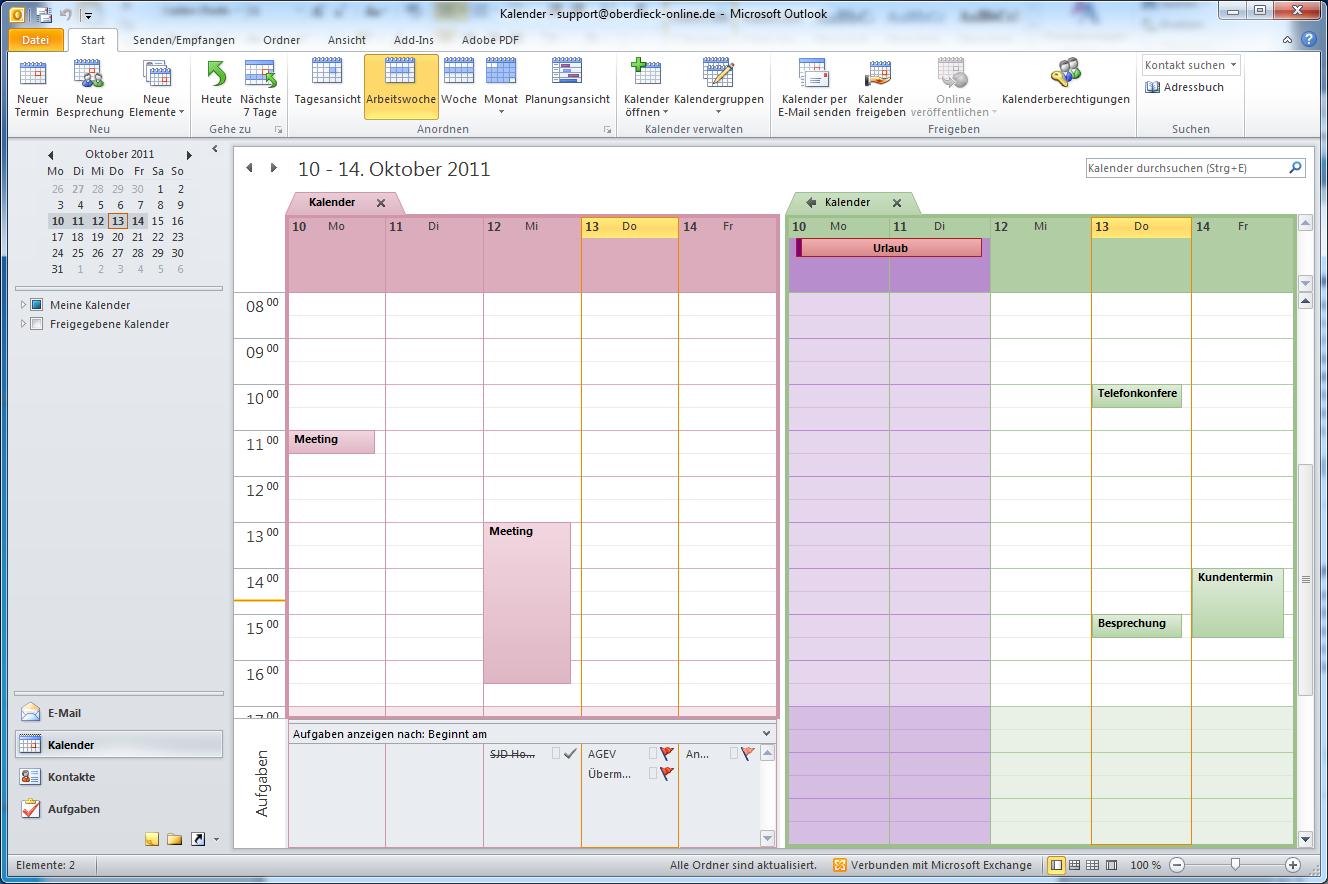The image size is (1328, 884).
Task: Close the green Kalender tab
Action: coord(897,203)
